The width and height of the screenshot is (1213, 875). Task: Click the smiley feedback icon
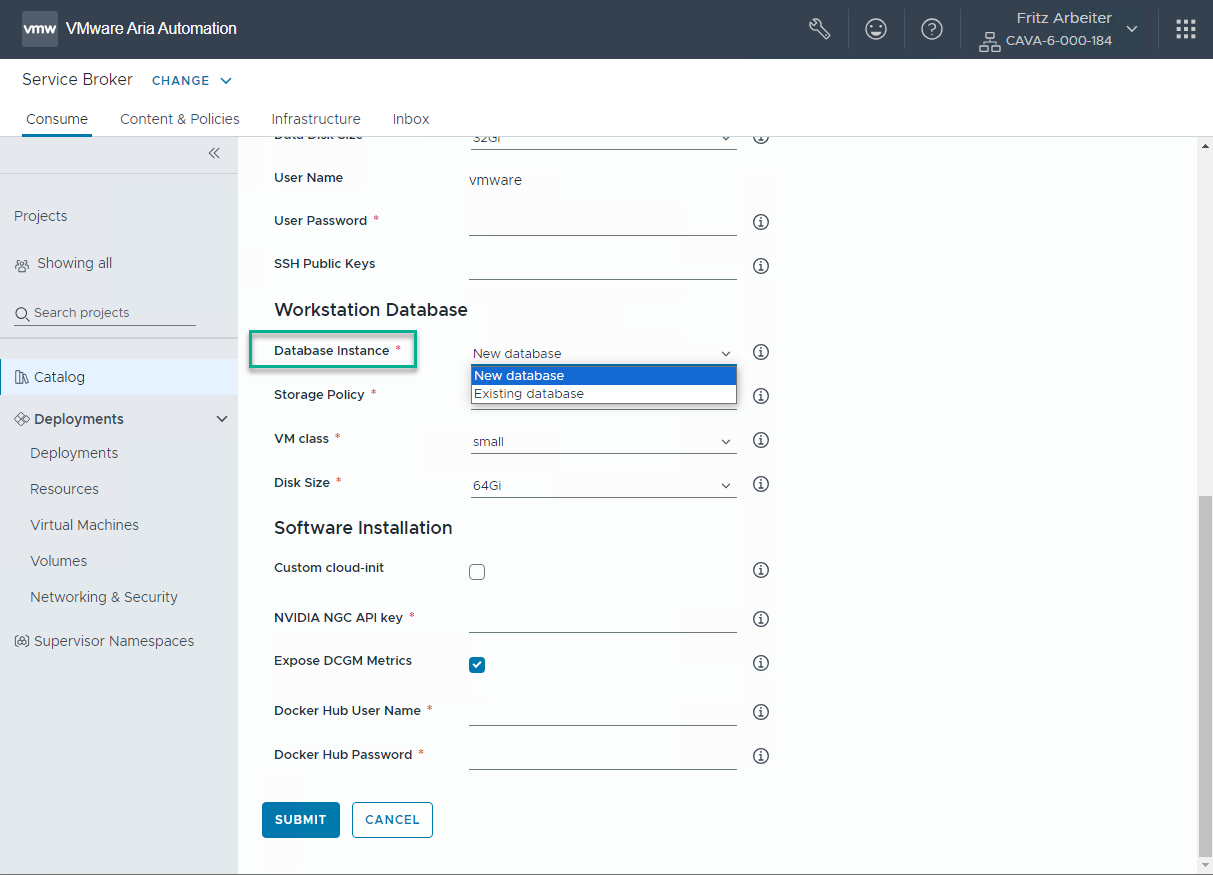[x=876, y=29]
